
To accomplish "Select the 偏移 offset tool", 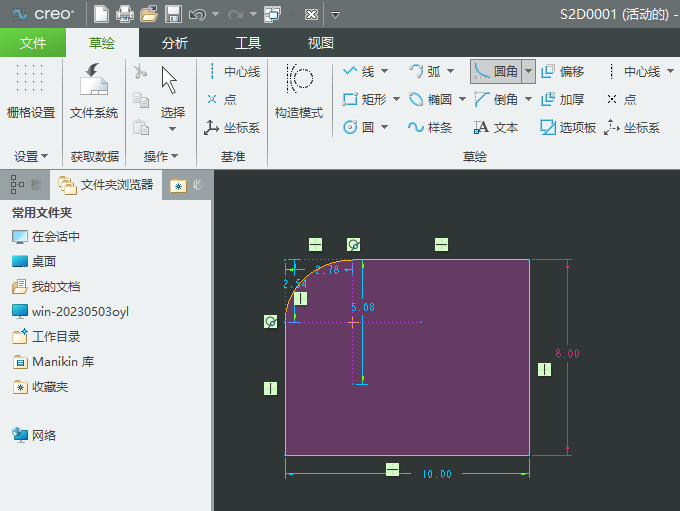I will (562, 71).
